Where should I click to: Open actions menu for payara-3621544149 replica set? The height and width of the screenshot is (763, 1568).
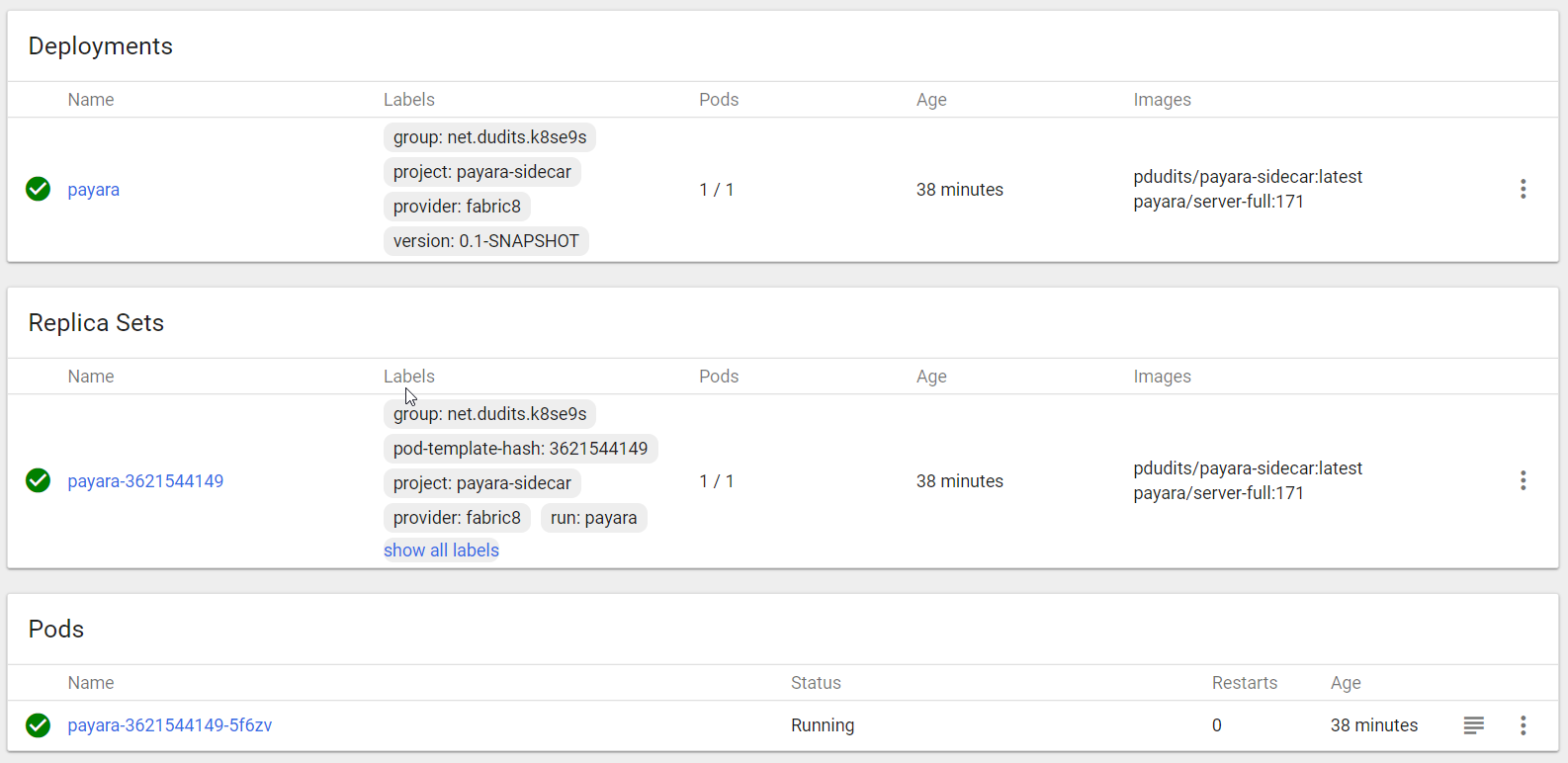(x=1523, y=480)
